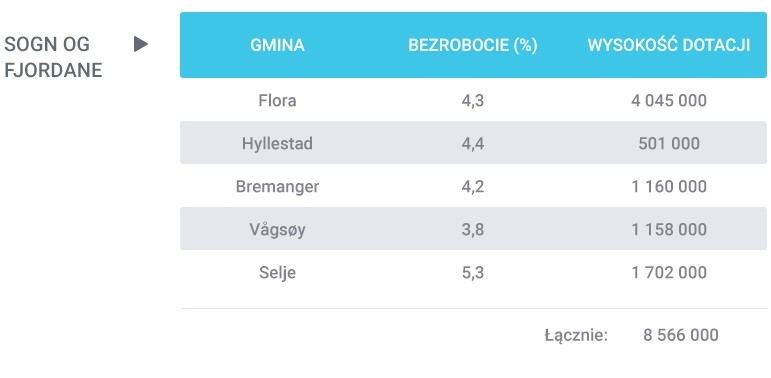Sort by the GMINA column header
Screen dimensions: 771x378
[277, 45]
